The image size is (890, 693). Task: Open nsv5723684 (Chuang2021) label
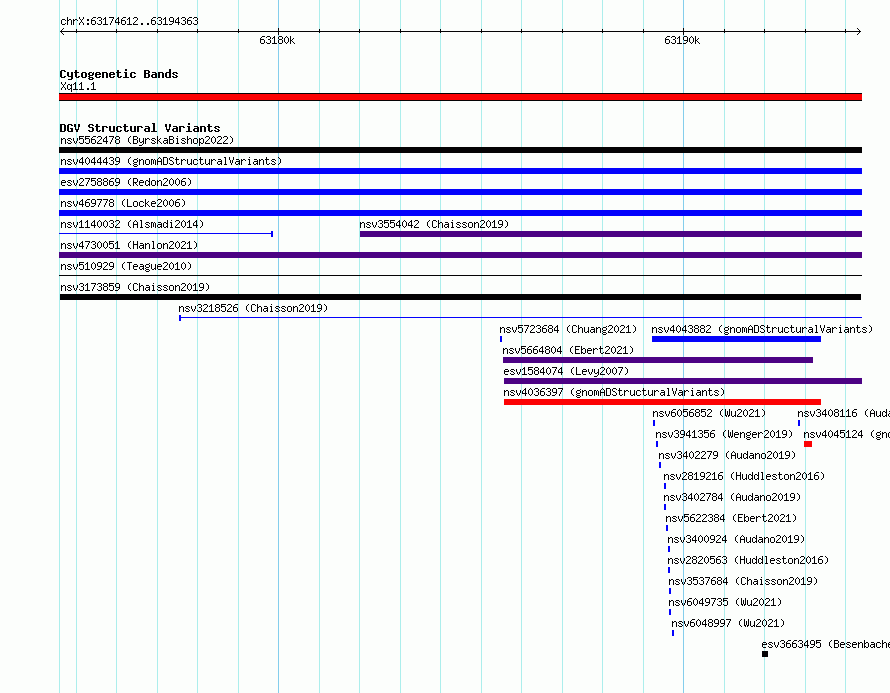click(x=568, y=329)
